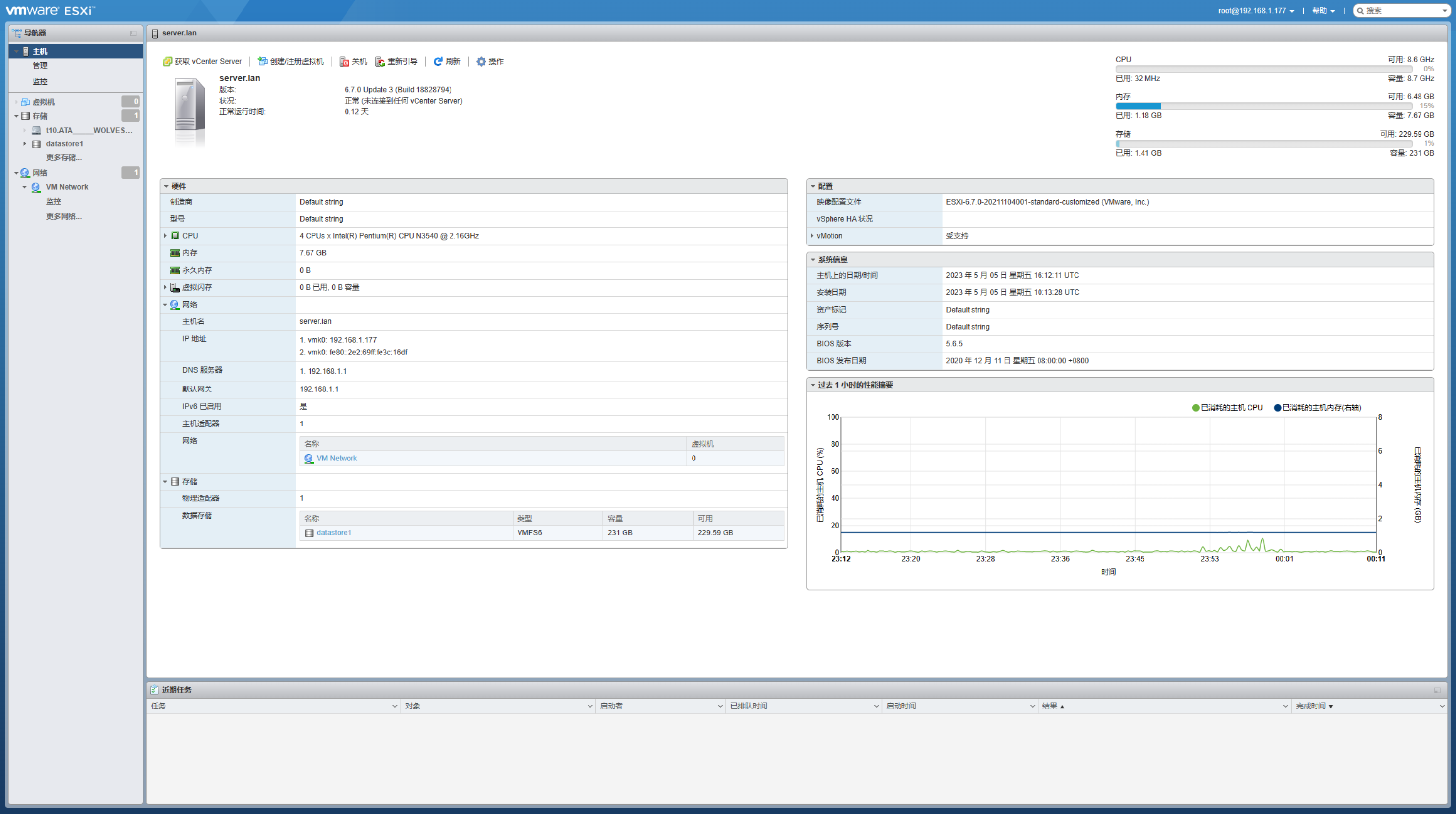Click the 关机 power-off icon
The width and height of the screenshot is (1456, 814).
344,61
